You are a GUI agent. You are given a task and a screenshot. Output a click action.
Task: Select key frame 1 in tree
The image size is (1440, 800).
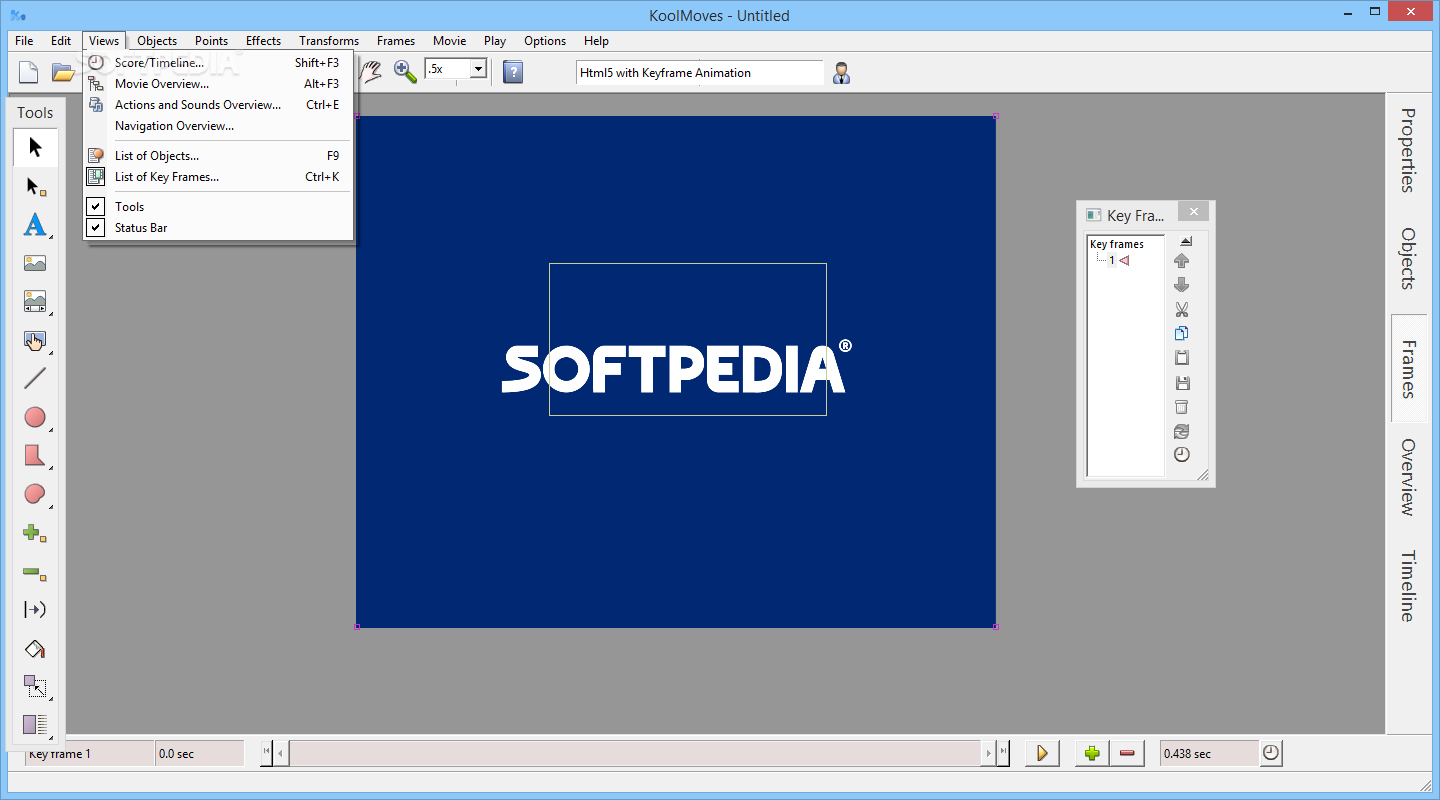click(x=1112, y=260)
